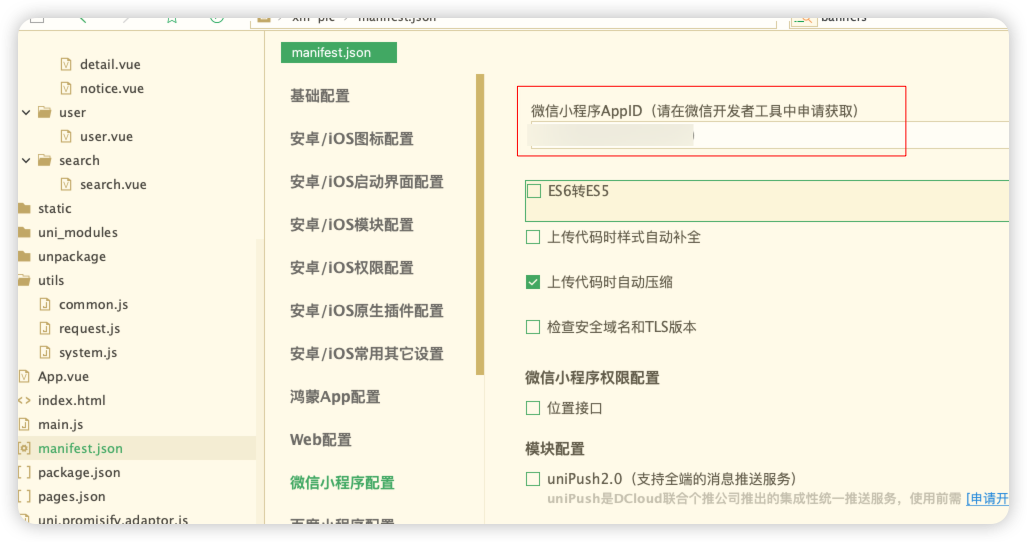Click request.js file icon

tap(45, 328)
